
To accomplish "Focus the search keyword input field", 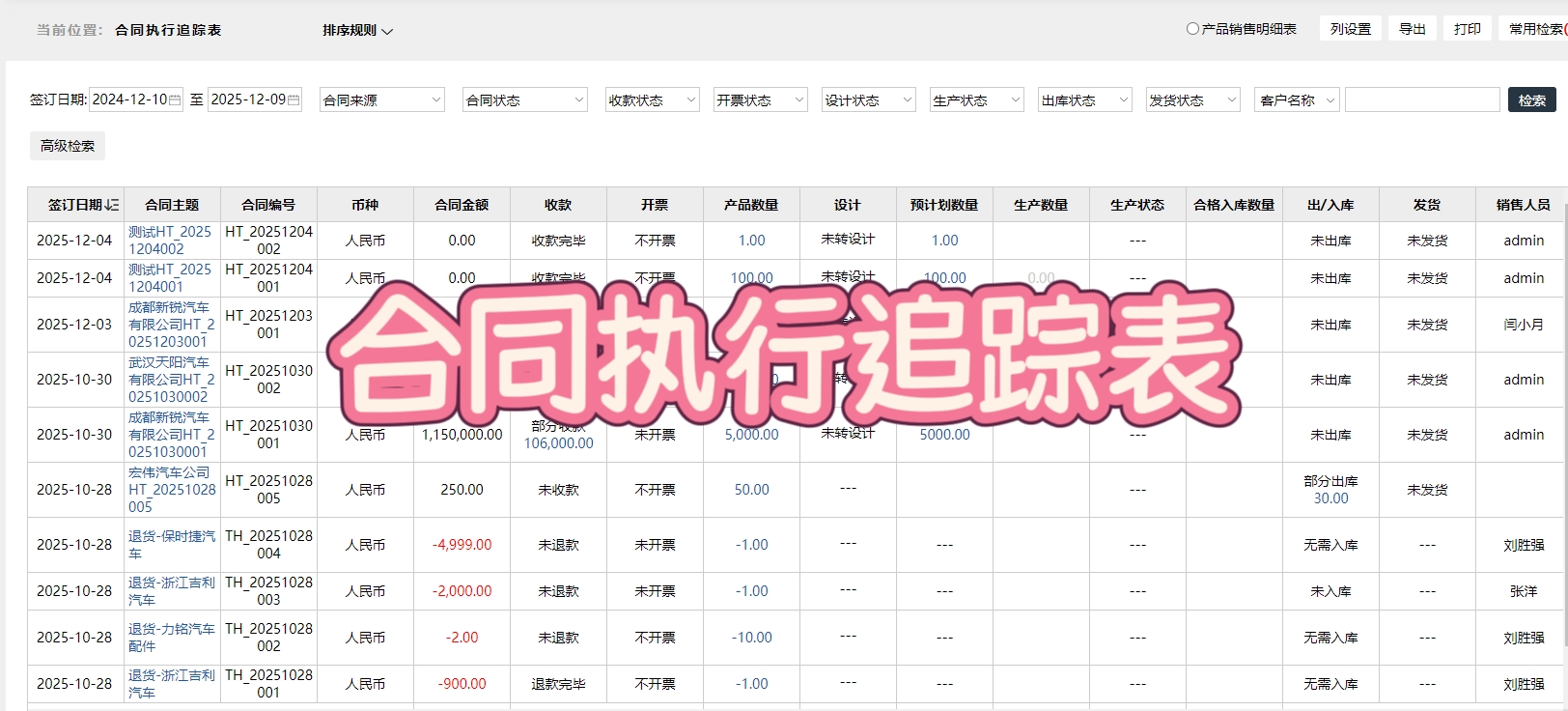I will tap(1422, 100).
